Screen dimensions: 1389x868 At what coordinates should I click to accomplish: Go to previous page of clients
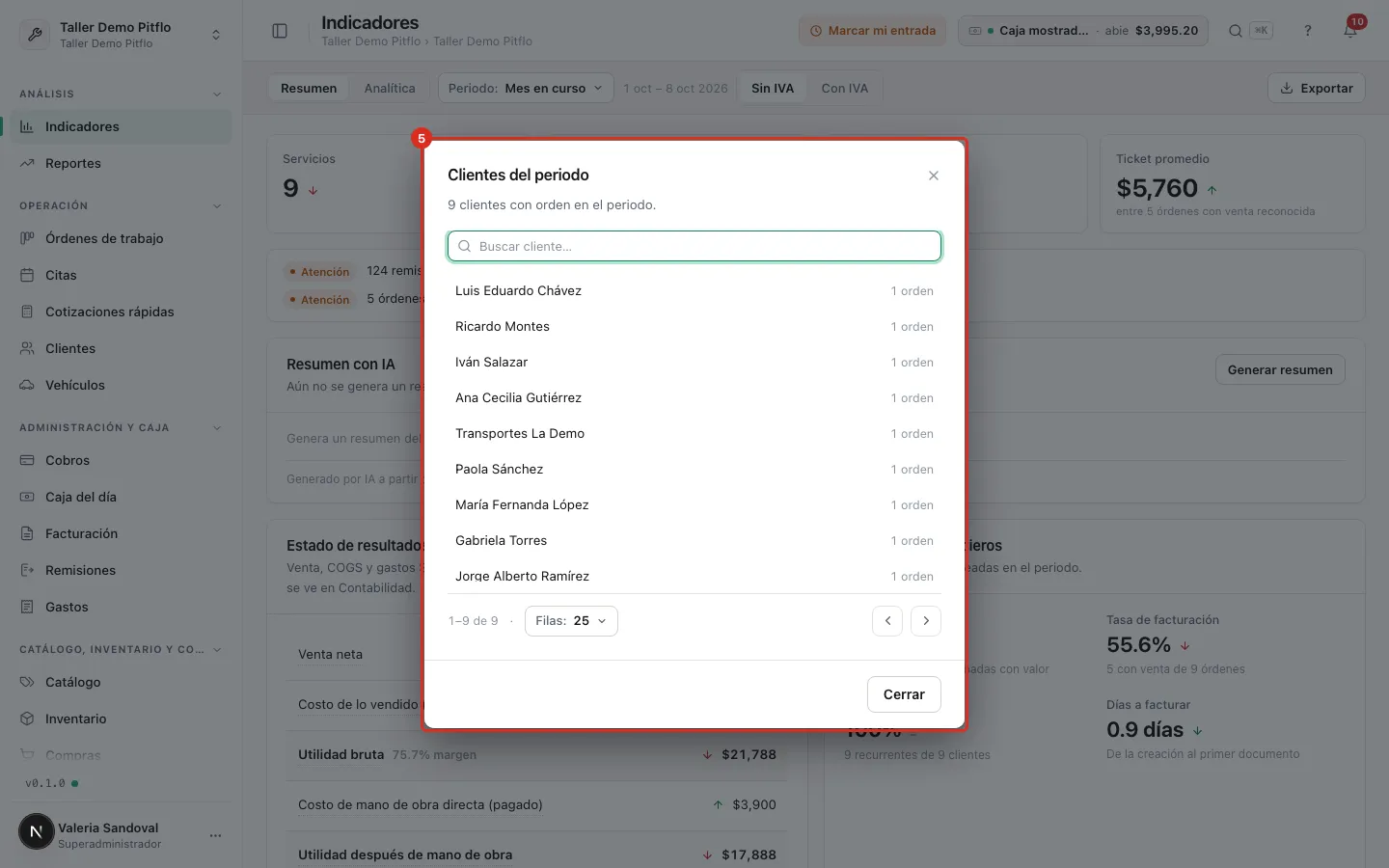click(887, 621)
